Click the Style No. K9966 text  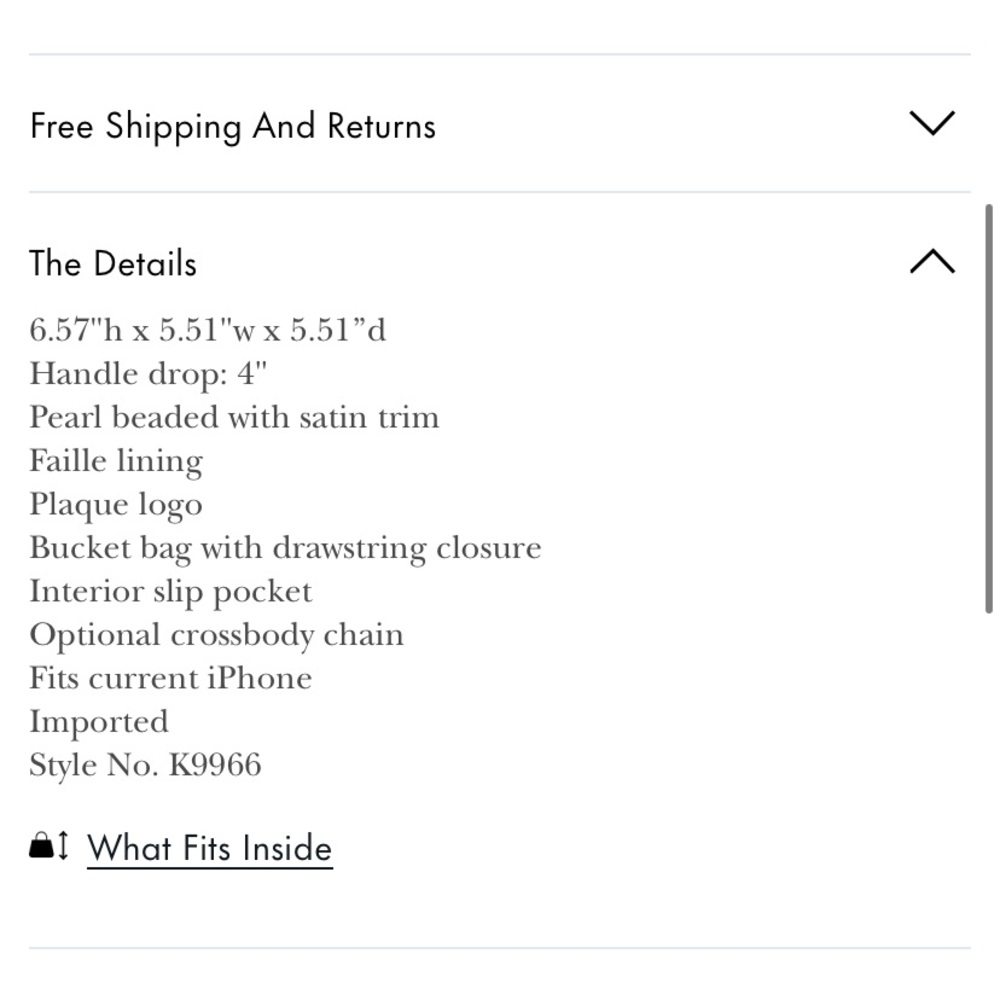pyautogui.click(x=145, y=765)
